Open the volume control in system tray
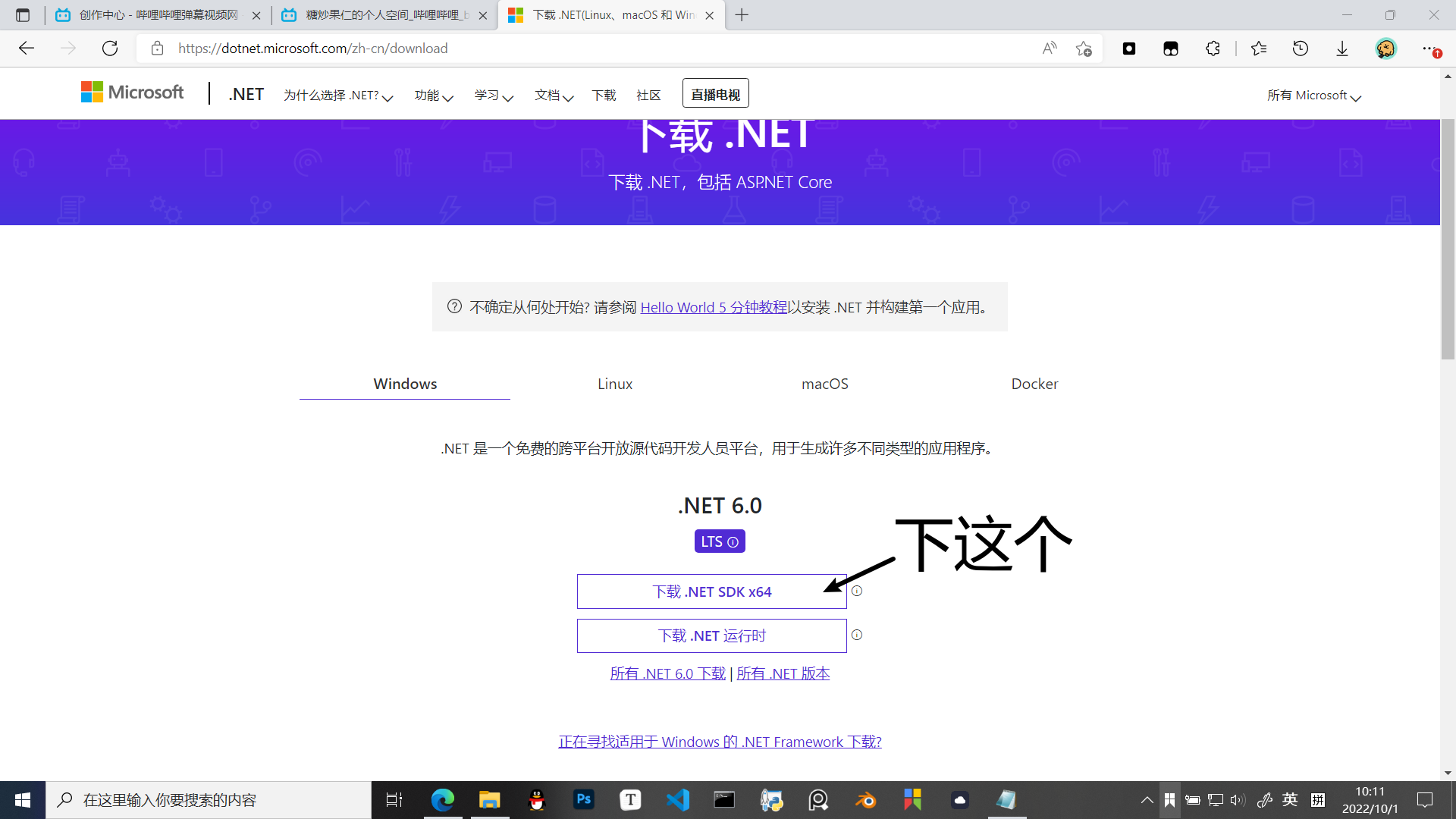 tap(1238, 800)
